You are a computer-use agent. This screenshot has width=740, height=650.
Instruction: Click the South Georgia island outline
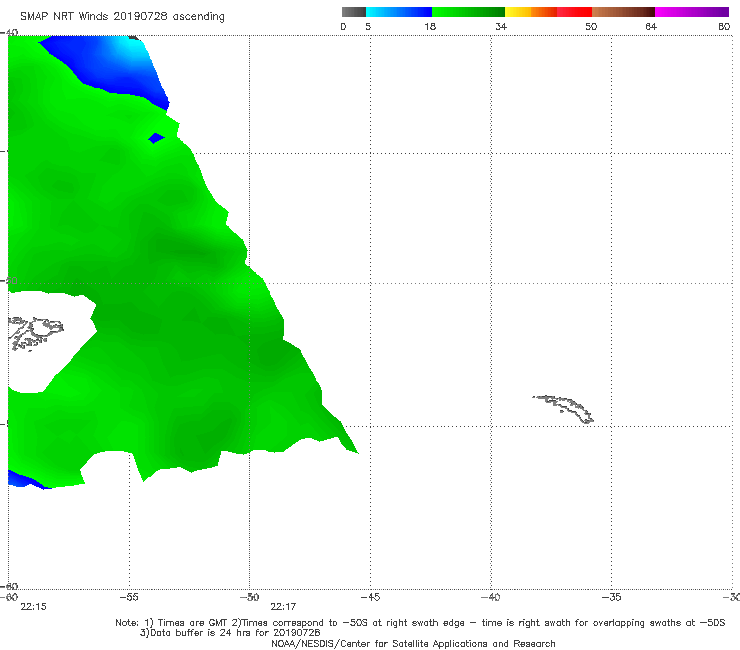point(564,409)
